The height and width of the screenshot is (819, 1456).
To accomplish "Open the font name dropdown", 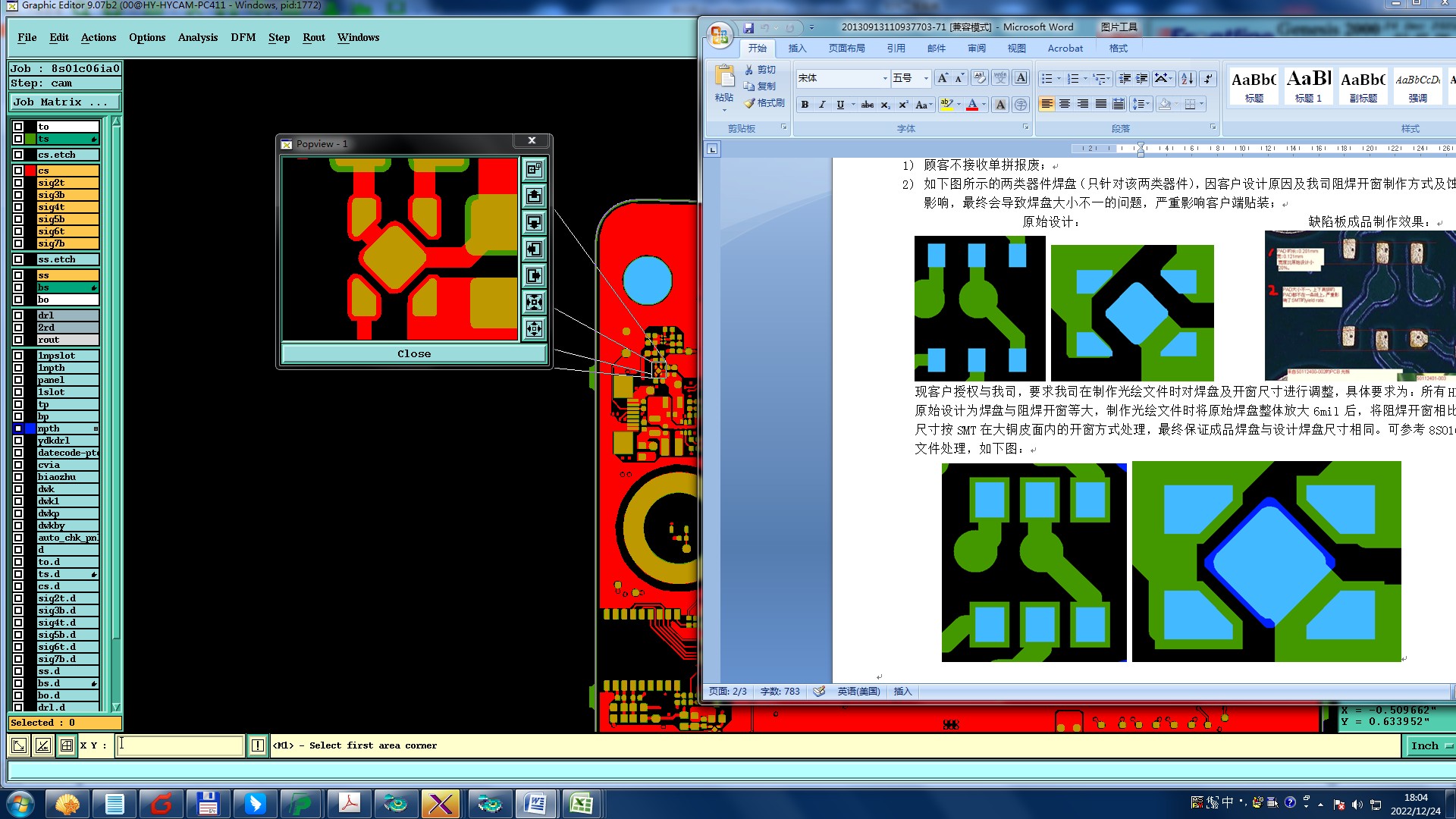I will (x=884, y=78).
